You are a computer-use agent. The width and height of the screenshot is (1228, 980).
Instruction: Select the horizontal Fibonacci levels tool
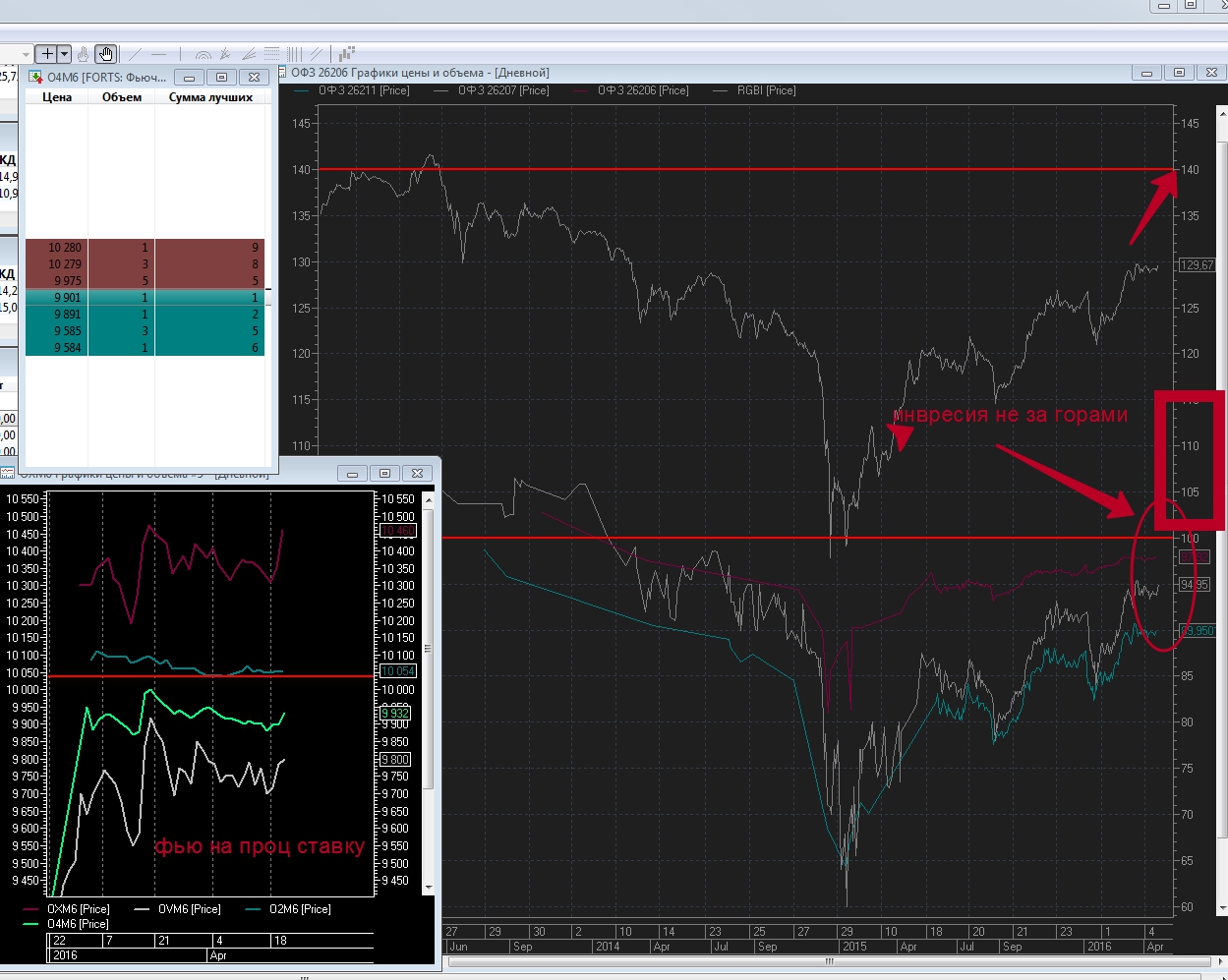[x=272, y=54]
